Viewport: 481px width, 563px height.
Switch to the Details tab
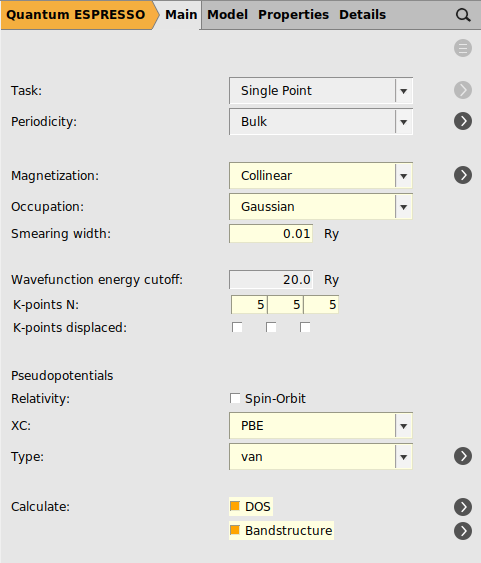click(x=362, y=15)
